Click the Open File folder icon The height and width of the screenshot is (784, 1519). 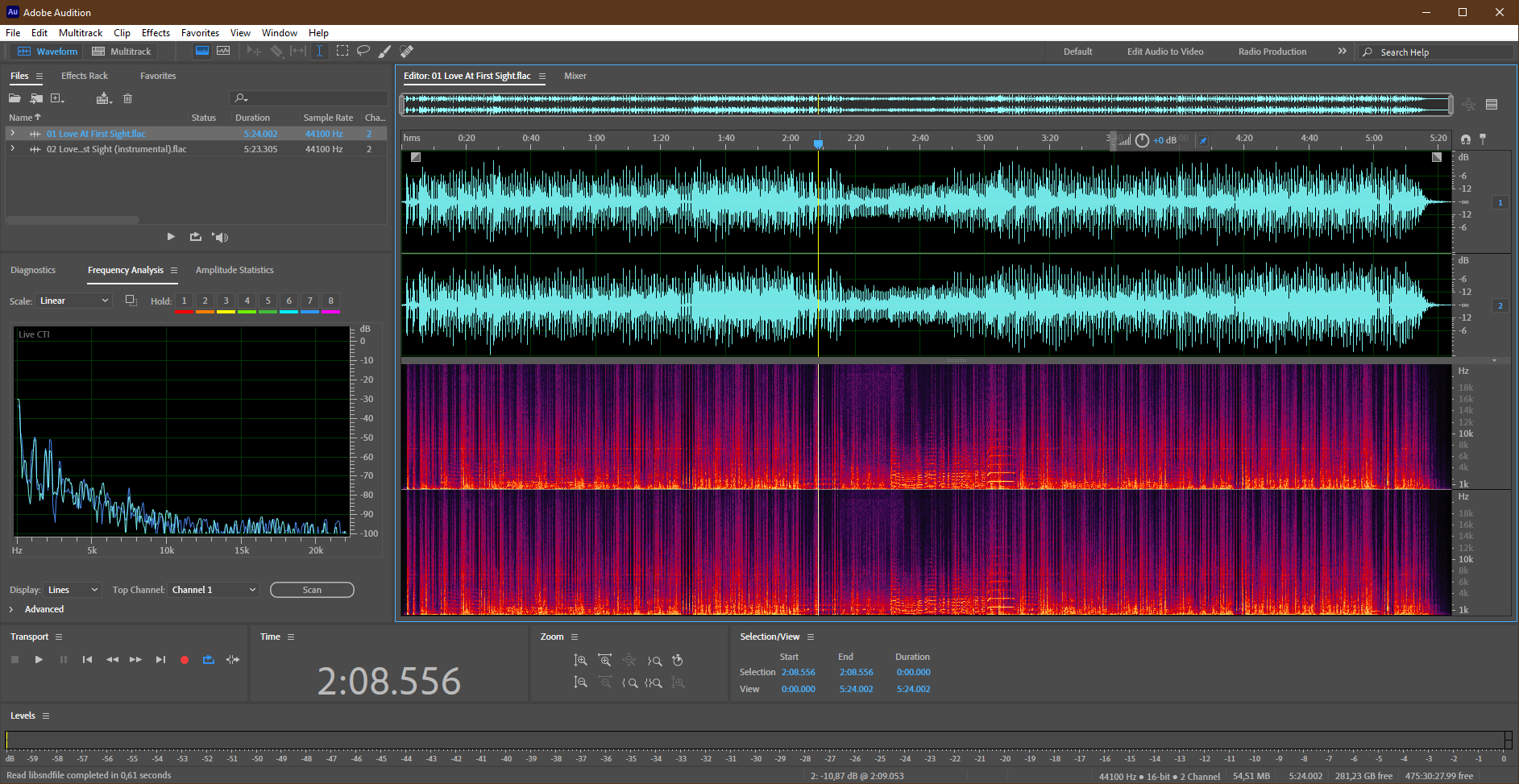pos(15,98)
